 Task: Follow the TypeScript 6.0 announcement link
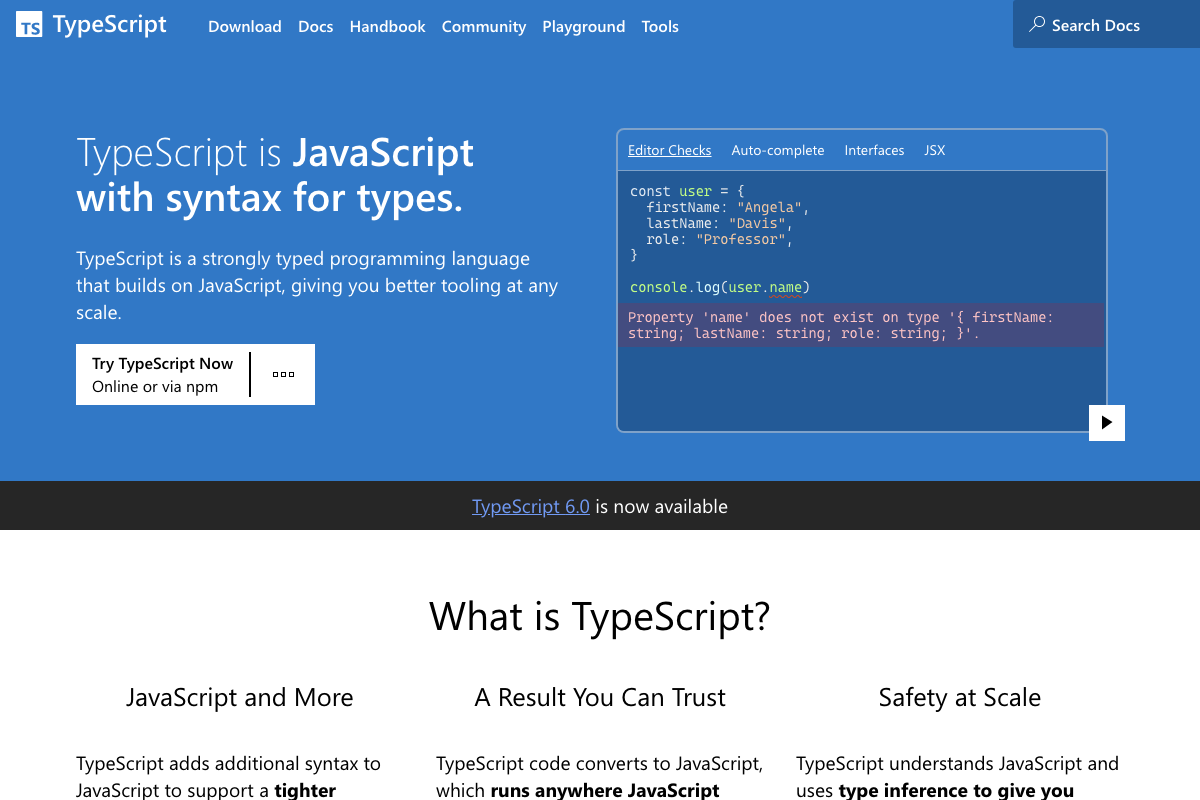pyautogui.click(x=530, y=506)
